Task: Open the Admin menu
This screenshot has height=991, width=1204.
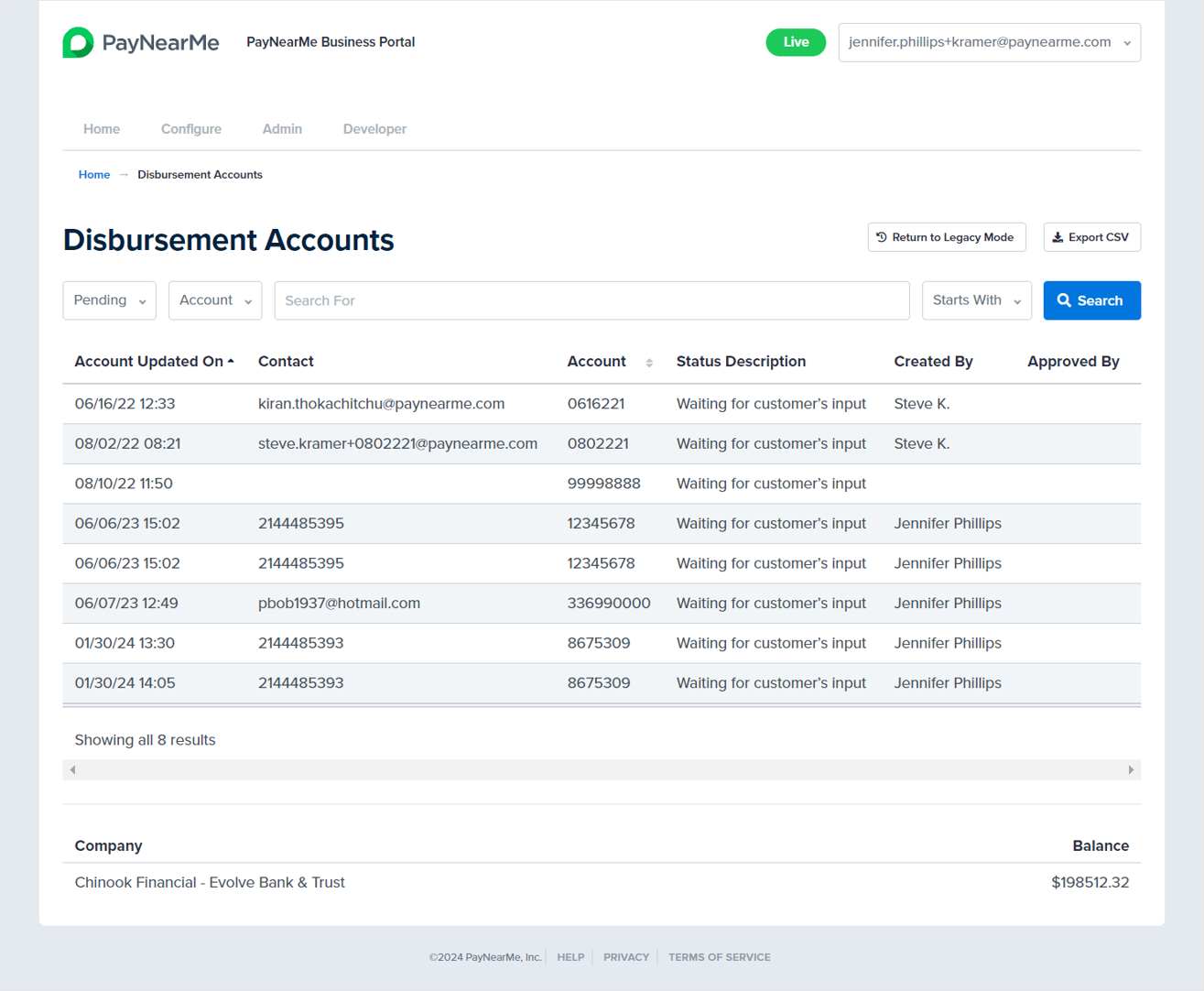Action: (x=282, y=129)
